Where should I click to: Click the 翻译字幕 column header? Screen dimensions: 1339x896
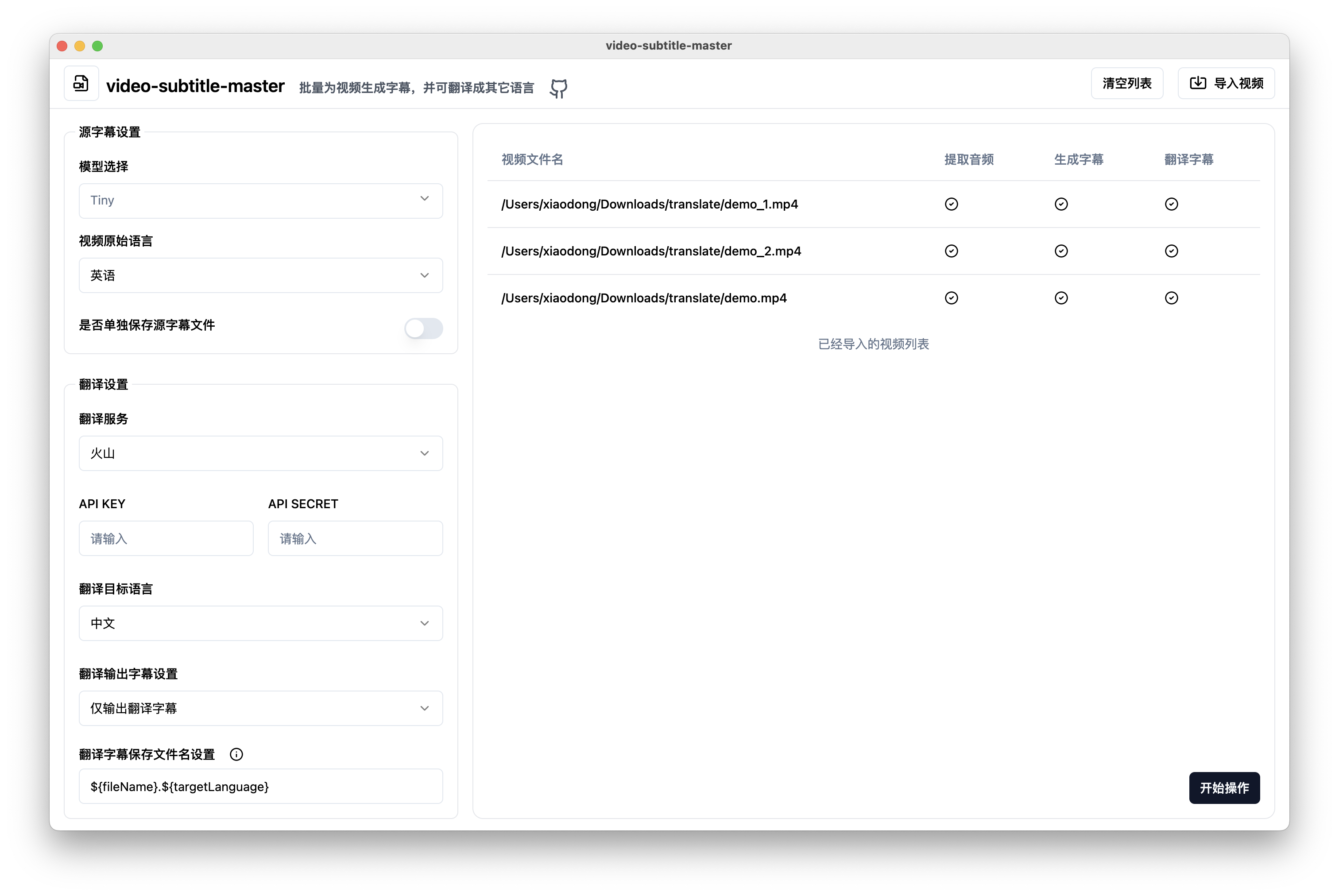pos(1189,159)
